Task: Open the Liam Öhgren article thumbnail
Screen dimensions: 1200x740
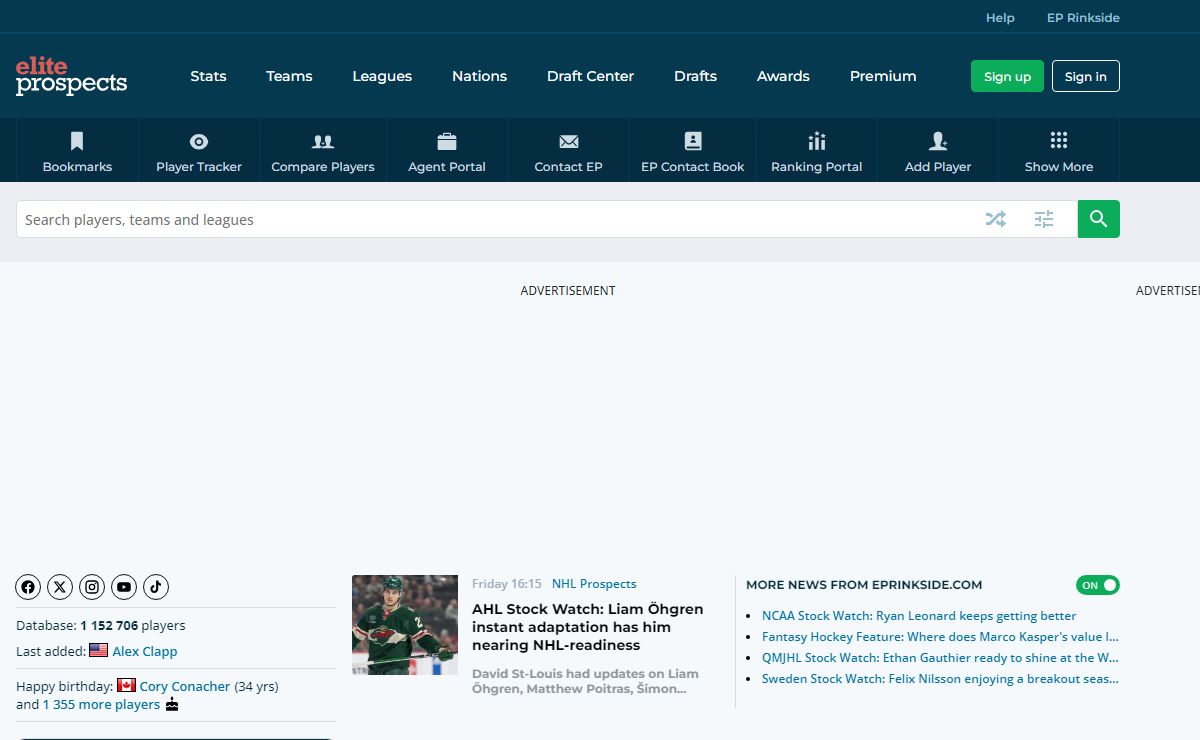Action: click(x=405, y=625)
